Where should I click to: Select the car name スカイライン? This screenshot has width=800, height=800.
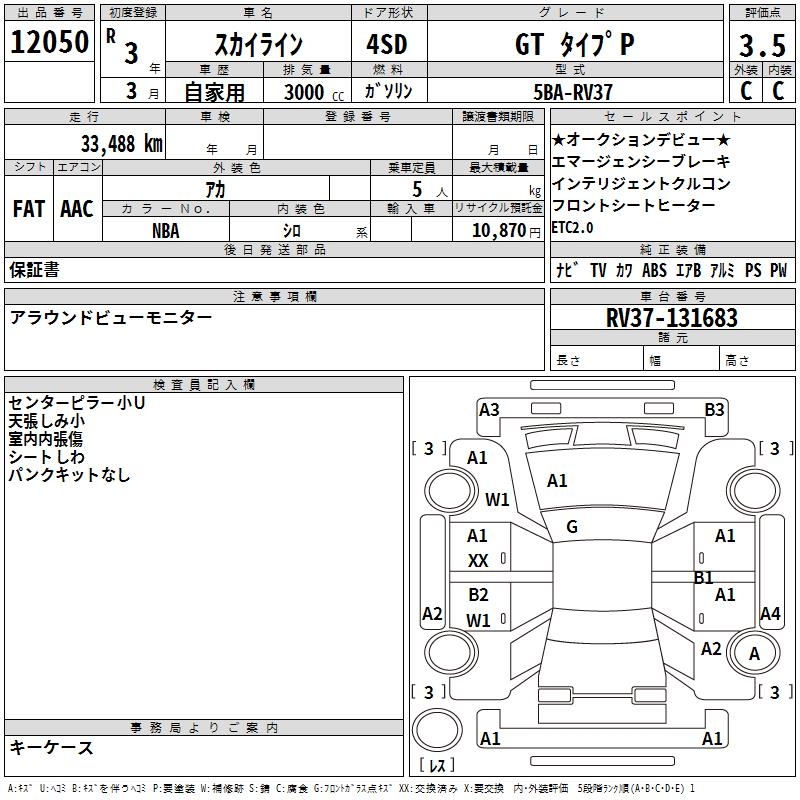(259, 45)
